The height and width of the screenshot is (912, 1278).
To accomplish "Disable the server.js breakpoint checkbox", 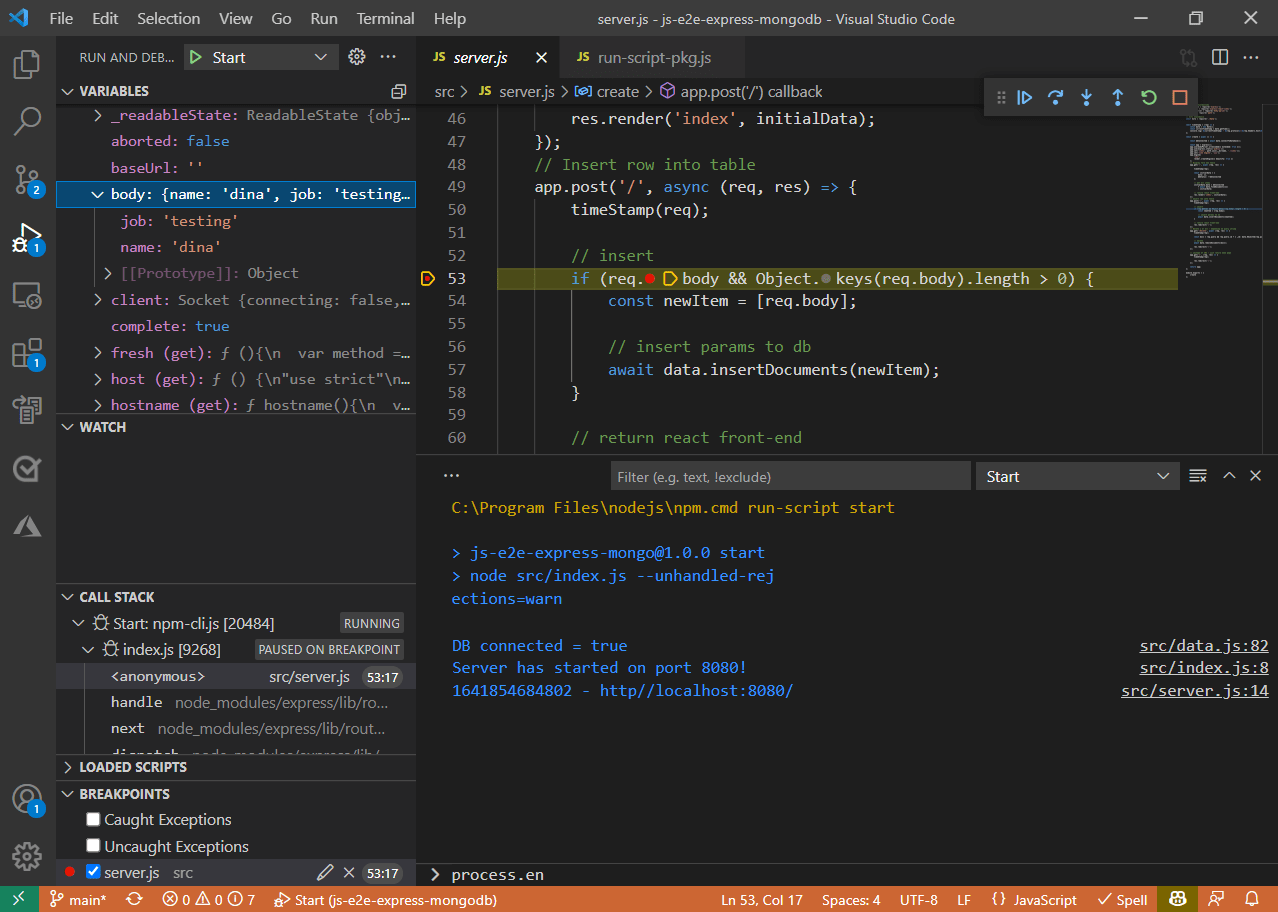I will click(x=93, y=871).
